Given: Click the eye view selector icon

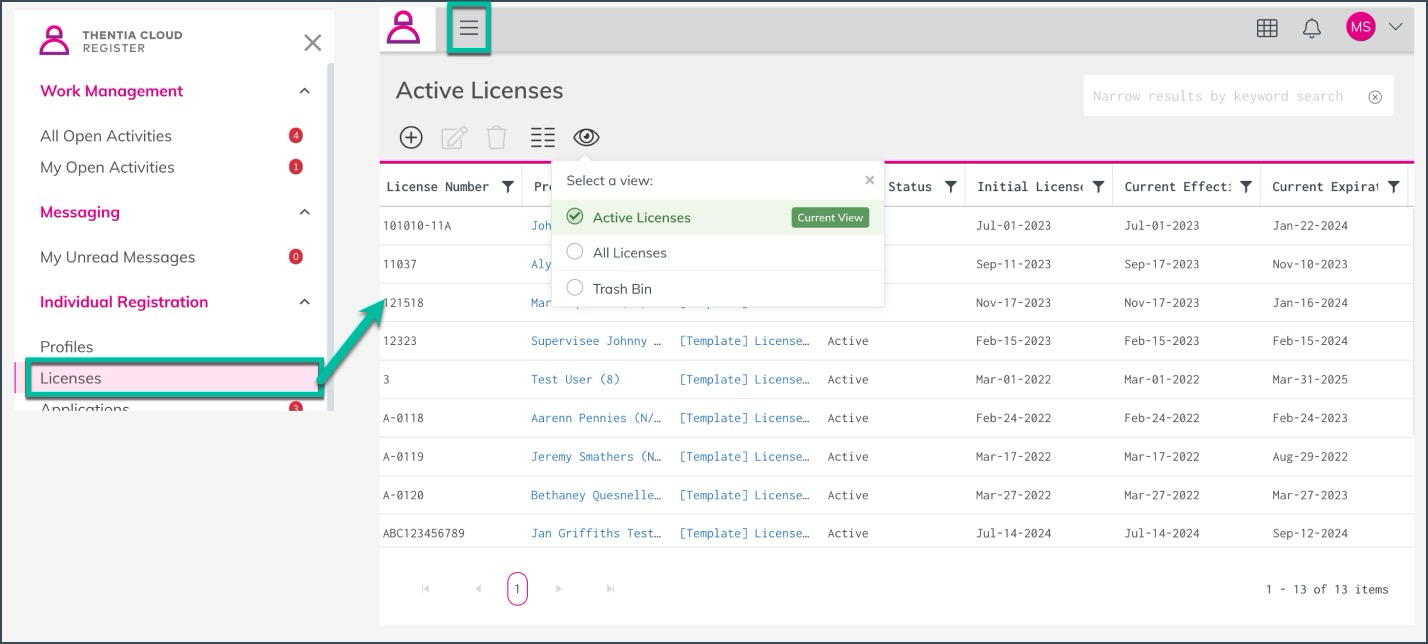Looking at the screenshot, I should click(x=586, y=138).
